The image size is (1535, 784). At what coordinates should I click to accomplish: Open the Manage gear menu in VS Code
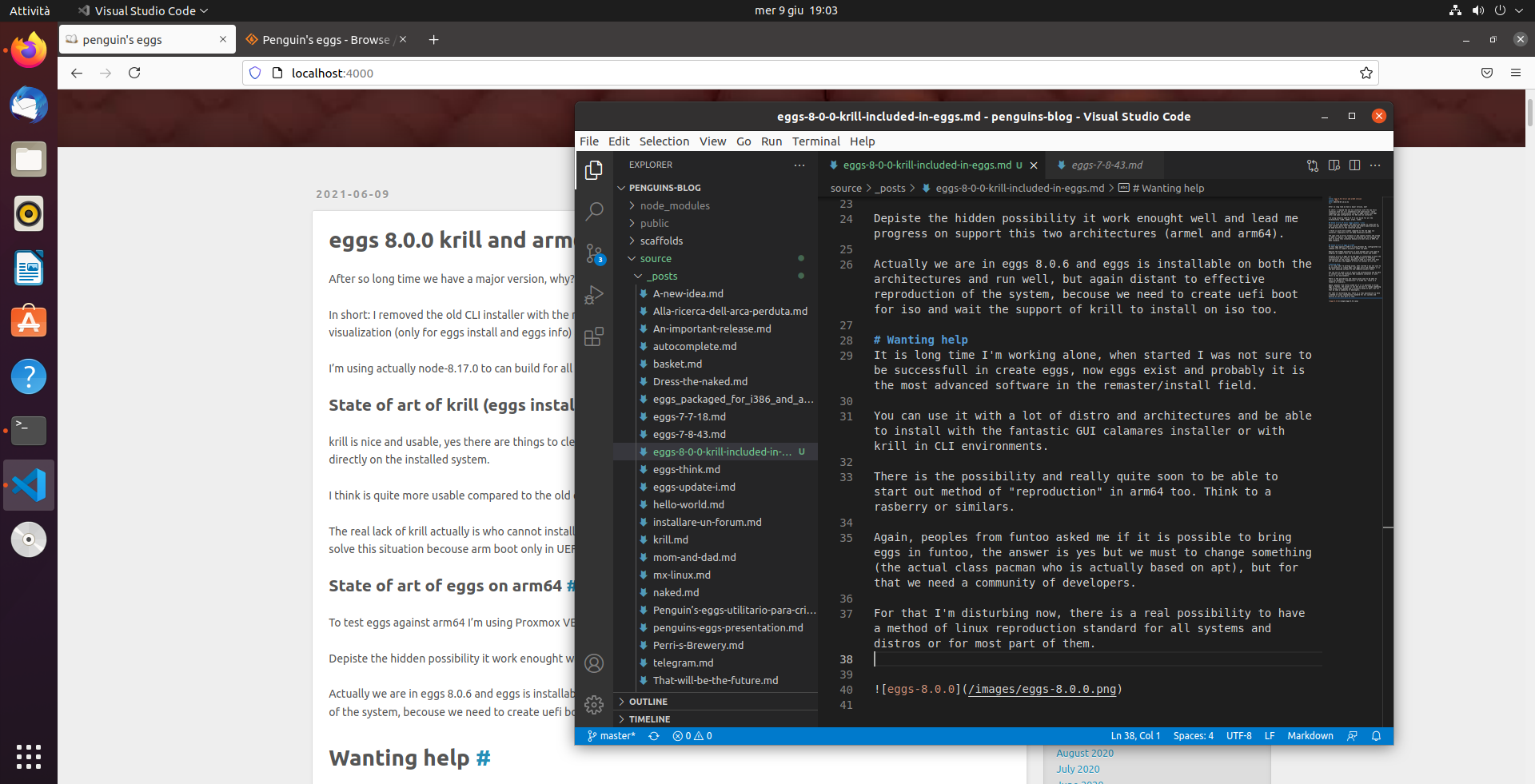click(x=594, y=705)
